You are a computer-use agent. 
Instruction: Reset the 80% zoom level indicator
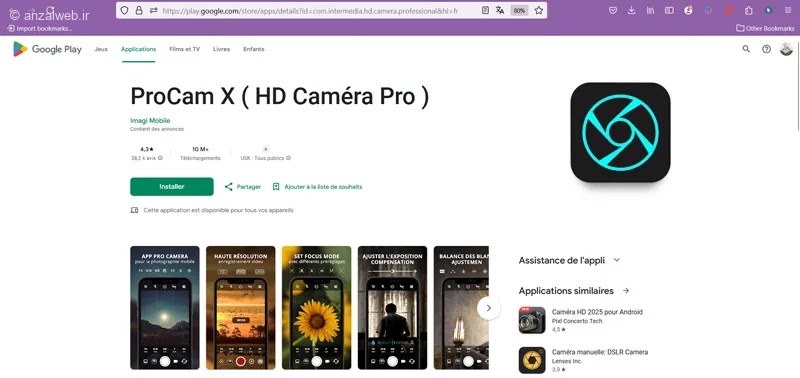coord(519,10)
